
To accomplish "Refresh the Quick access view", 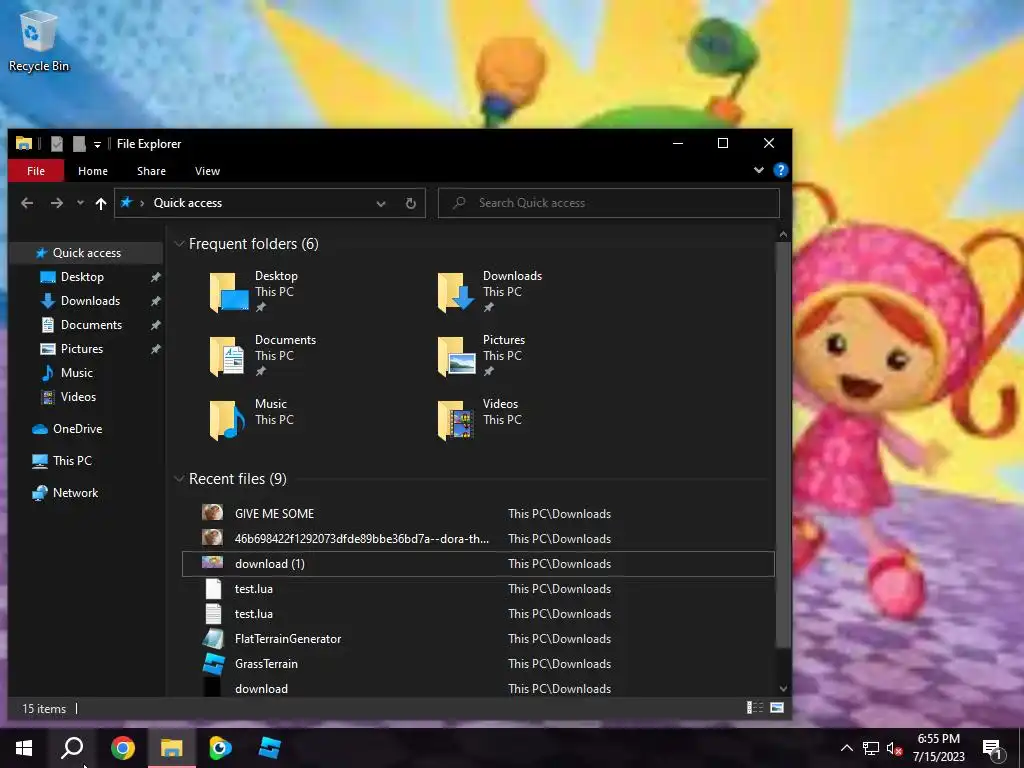I will [411, 204].
